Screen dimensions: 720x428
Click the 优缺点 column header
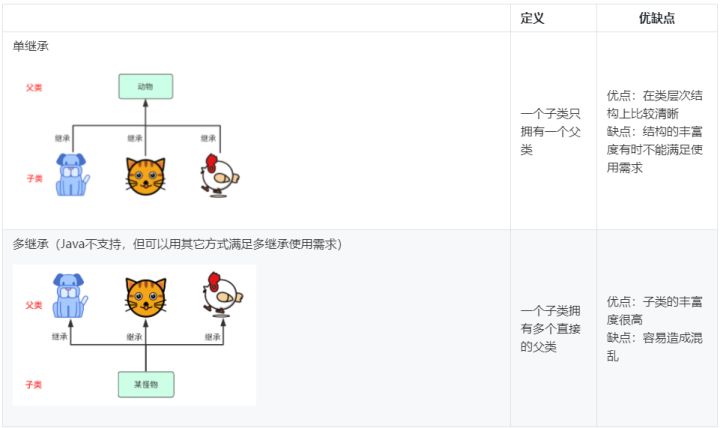657,18
